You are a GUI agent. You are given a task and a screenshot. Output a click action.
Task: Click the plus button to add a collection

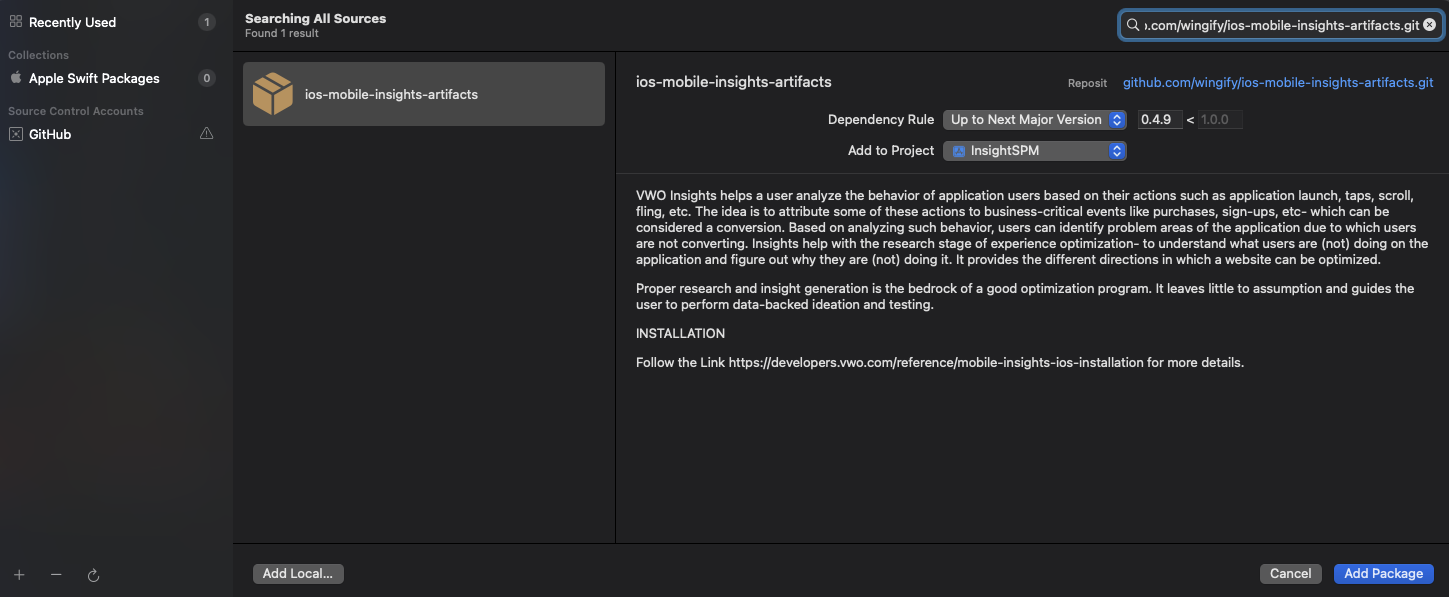point(19,575)
